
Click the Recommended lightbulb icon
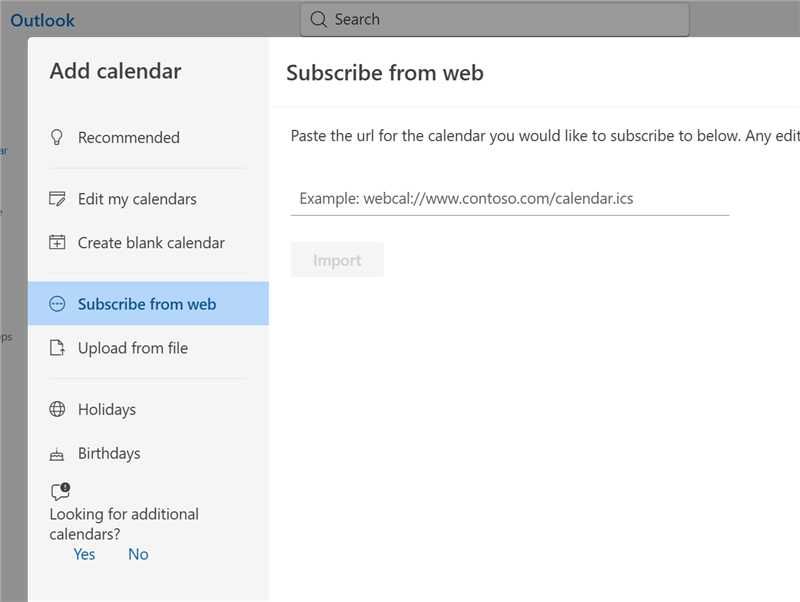57,138
